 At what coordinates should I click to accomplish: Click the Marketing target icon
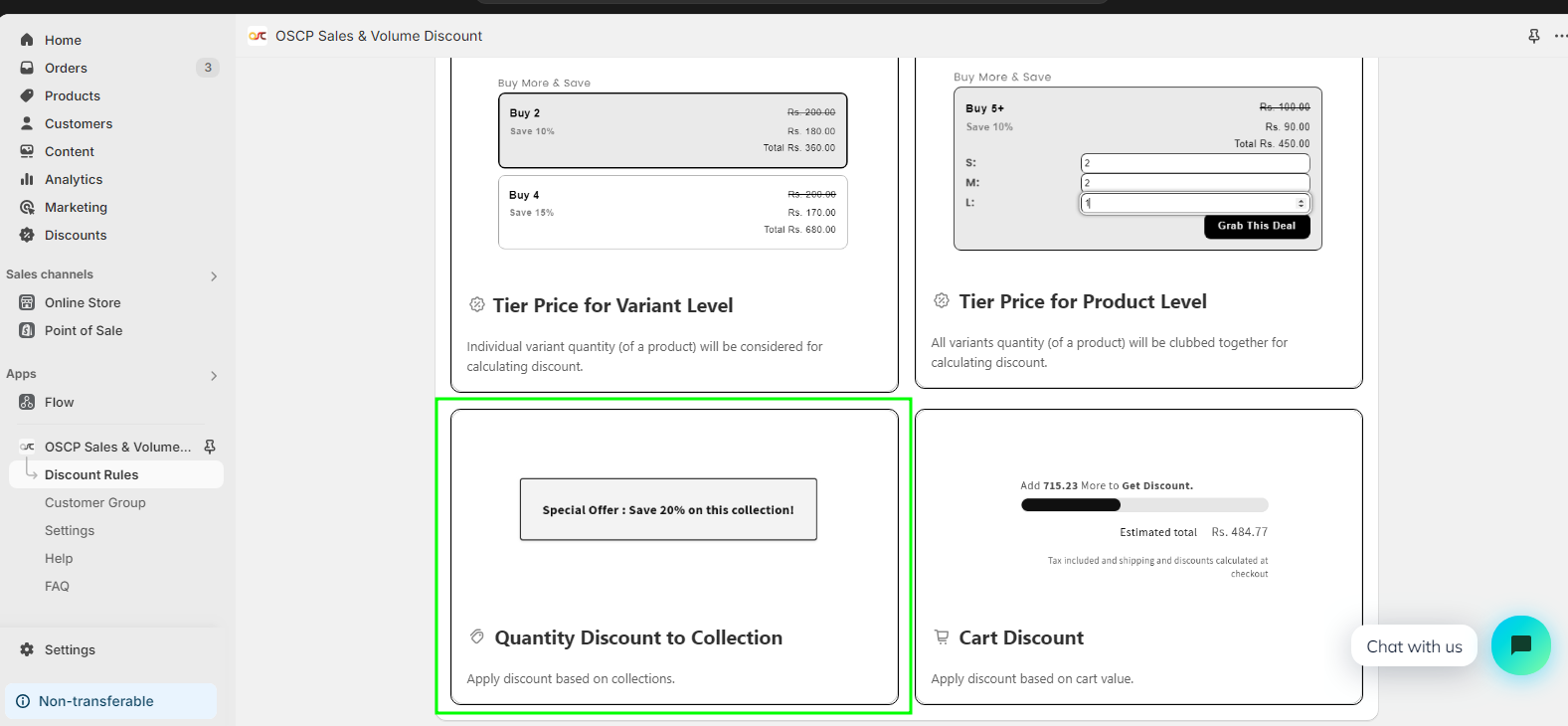[27, 207]
